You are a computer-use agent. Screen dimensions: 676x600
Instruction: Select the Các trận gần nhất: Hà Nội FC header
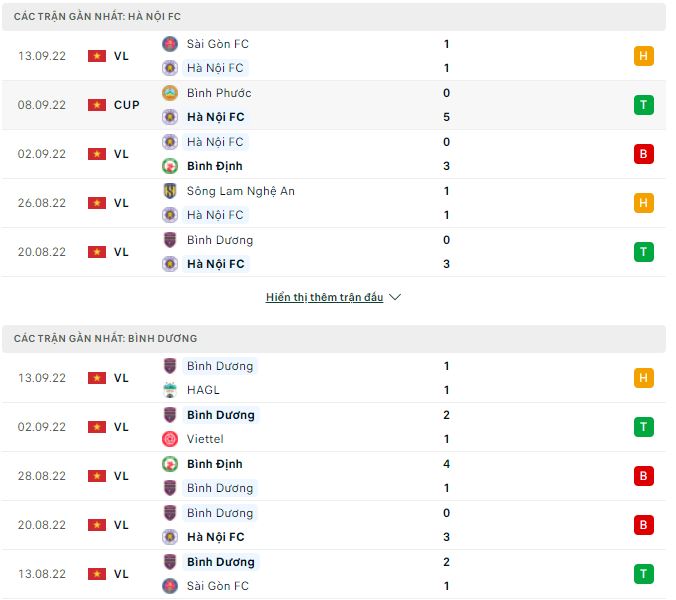coord(98,17)
